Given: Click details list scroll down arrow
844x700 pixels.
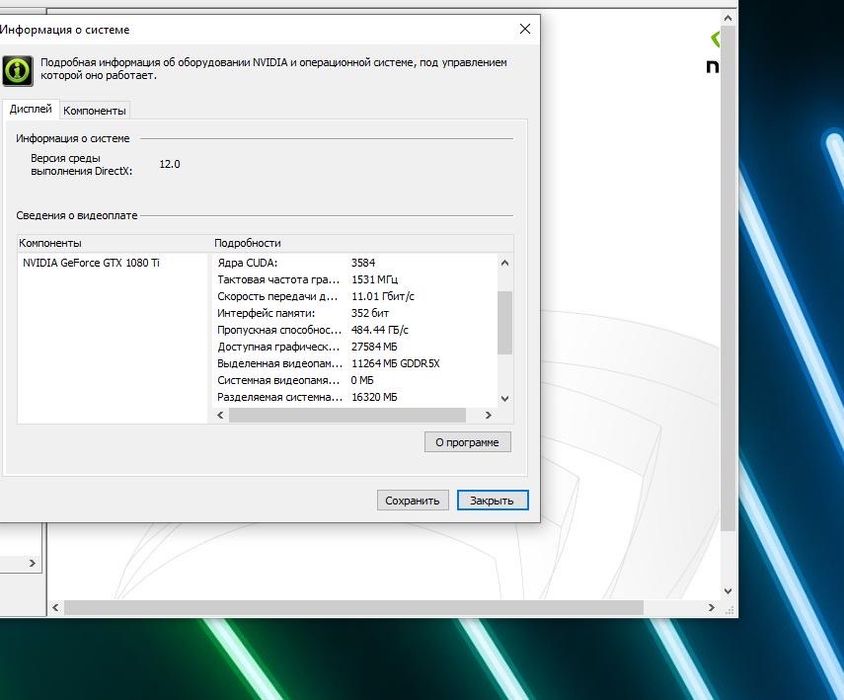Looking at the screenshot, I should [x=505, y=398].
